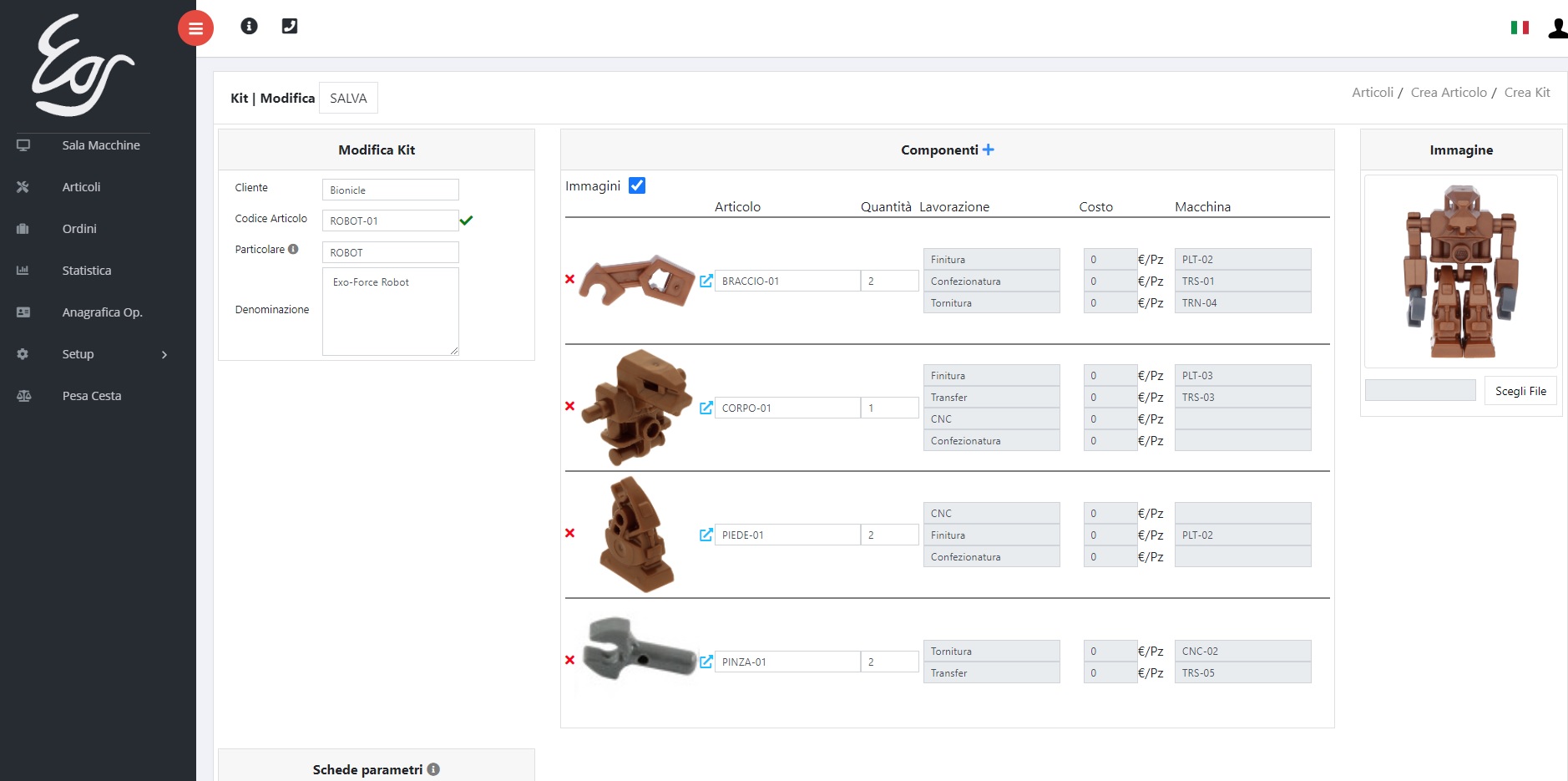Remove the BRACCIO-01 component row
1568x781 pixels.
point(569,279)
